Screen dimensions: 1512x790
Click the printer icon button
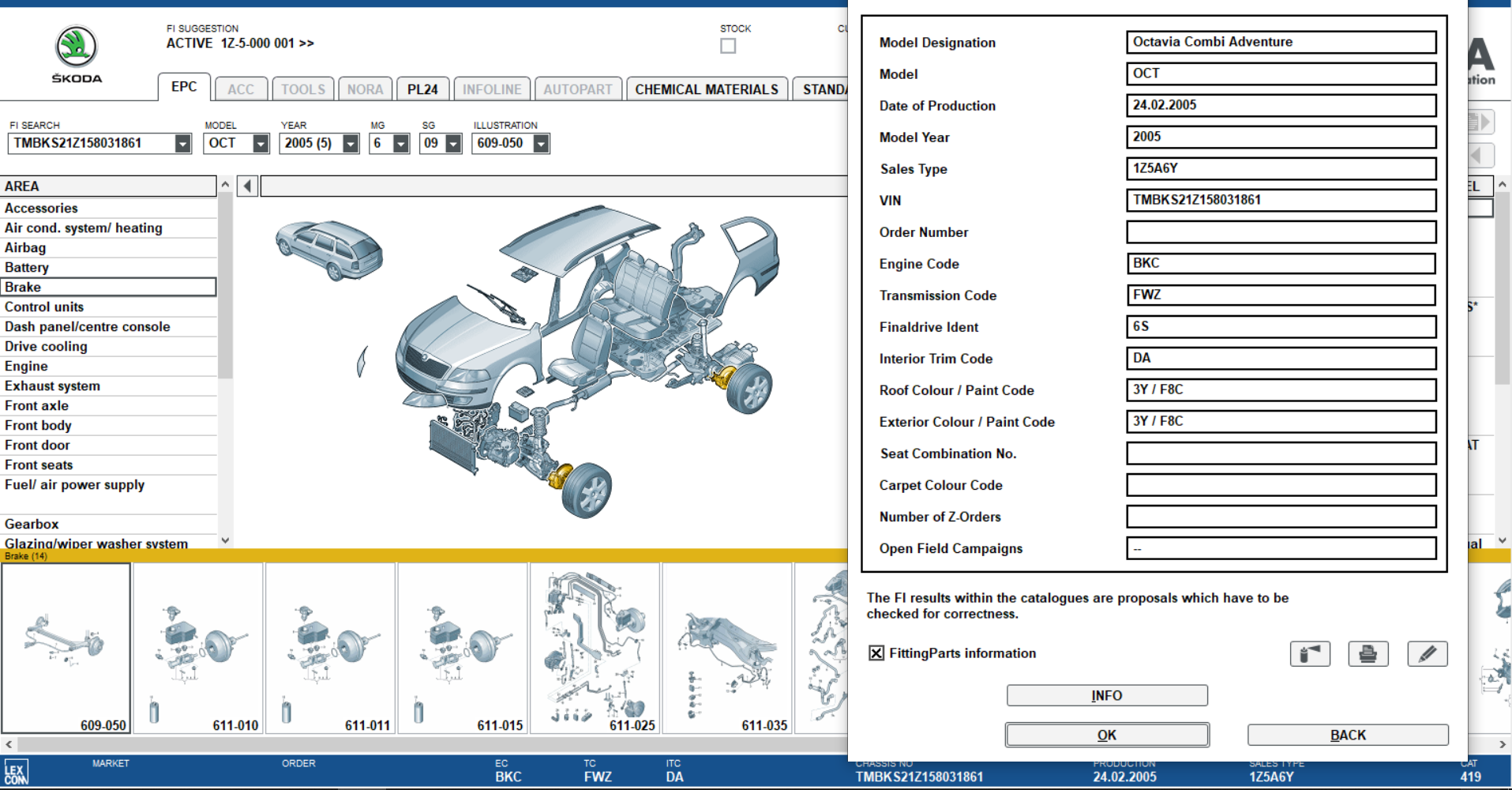click(1368, 654)
